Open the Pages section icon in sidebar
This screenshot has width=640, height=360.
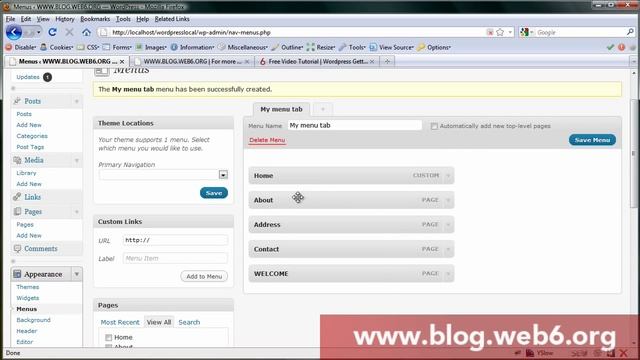(17, 211)
